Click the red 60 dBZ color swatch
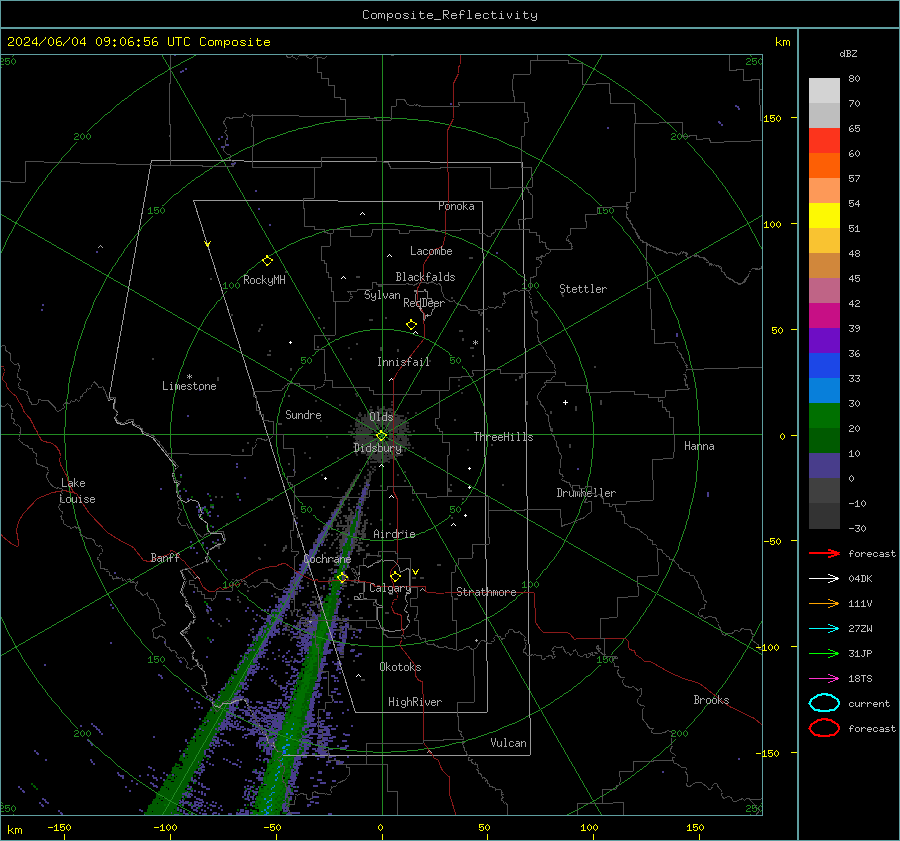This screenshot has width=900, height=841. (x=824, y=141)
